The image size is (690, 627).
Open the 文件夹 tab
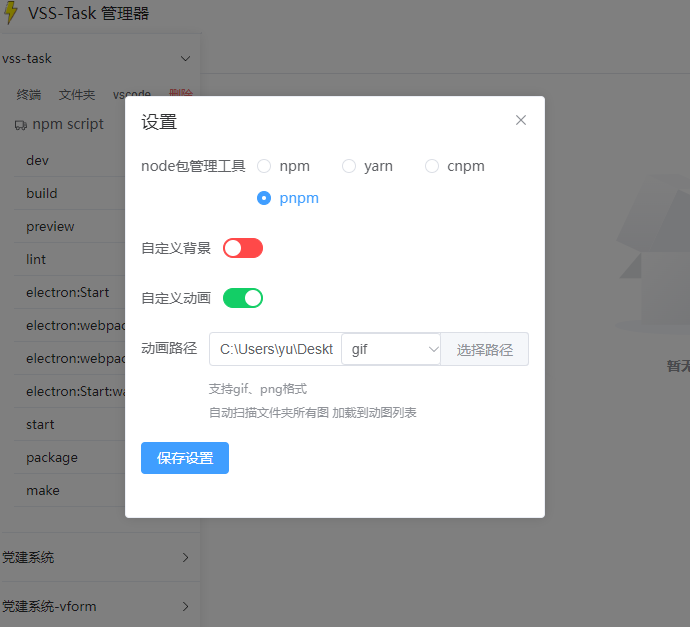pos(77,95)
